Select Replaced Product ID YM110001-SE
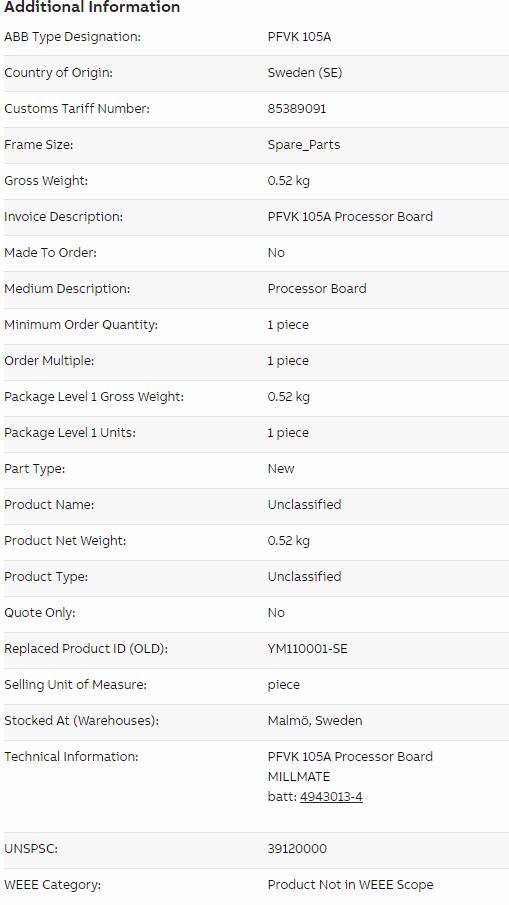The height and width of the screenshot is (905, 509). 308,649
